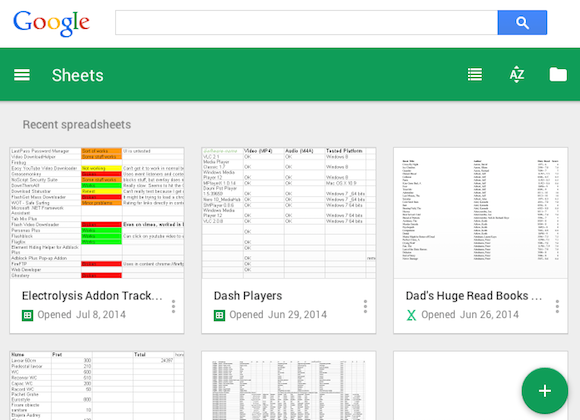
Task: Click Opened Jun 29, 2014 text
Action: [278, 315]
